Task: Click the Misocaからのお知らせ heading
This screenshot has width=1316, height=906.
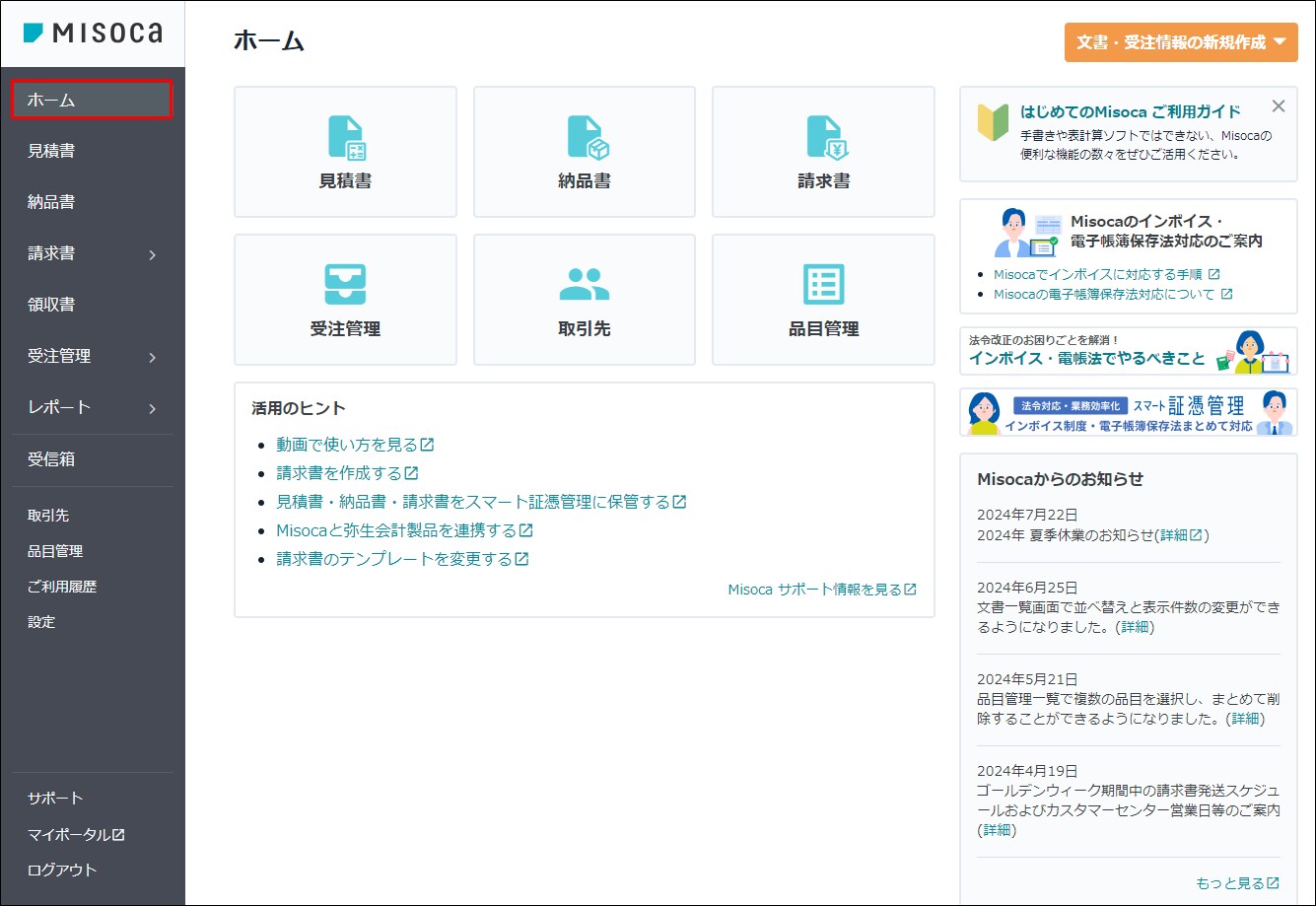Action: click(1061, 479)
